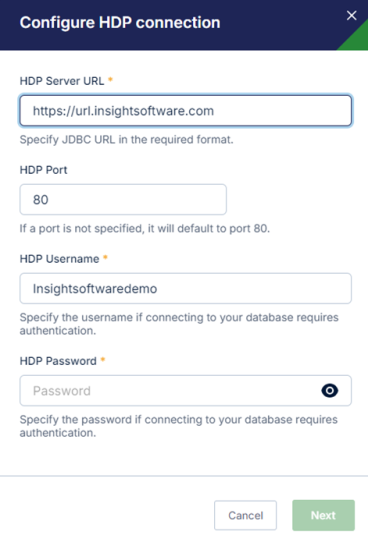The width and height of the screenshot is (368, 553).
Task: Focus the HDP Server URL field
Action: point(186,111)
